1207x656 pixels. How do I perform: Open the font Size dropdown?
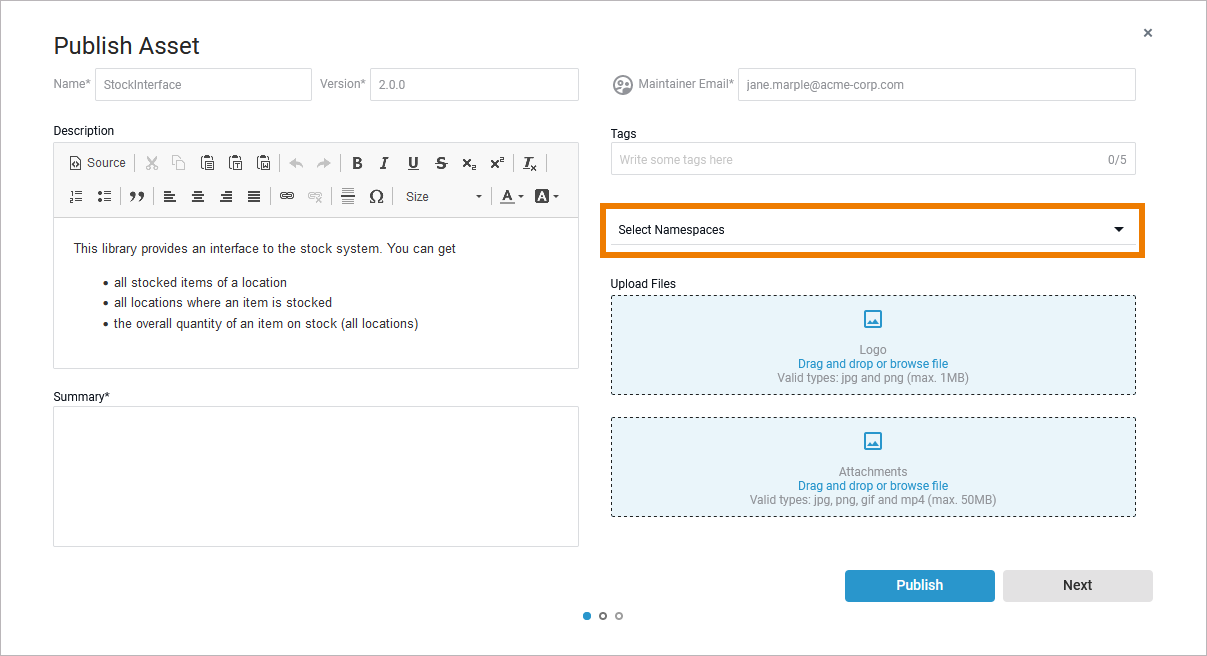(x=443, y=197)
